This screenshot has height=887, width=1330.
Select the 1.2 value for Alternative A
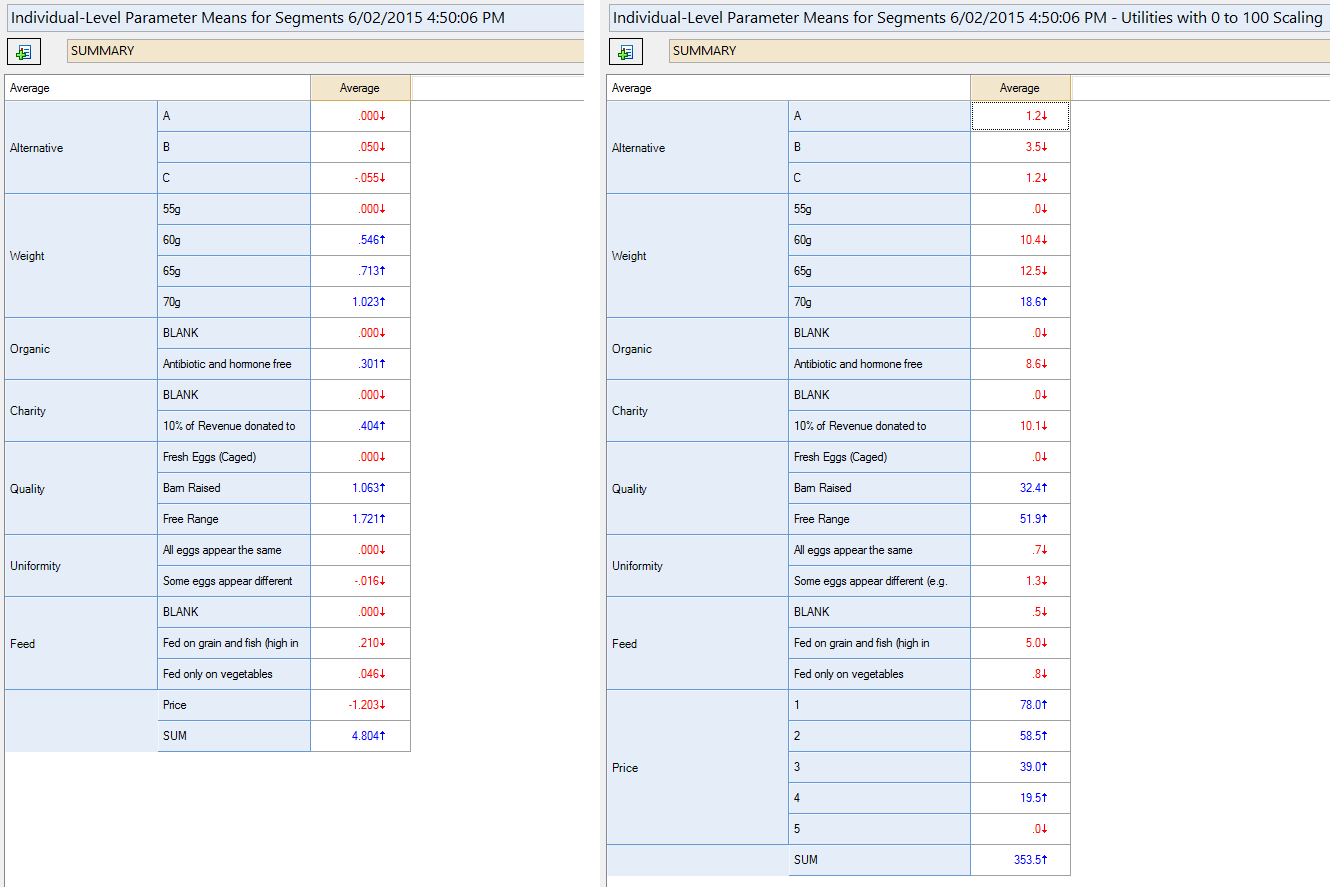(1020, 116)
